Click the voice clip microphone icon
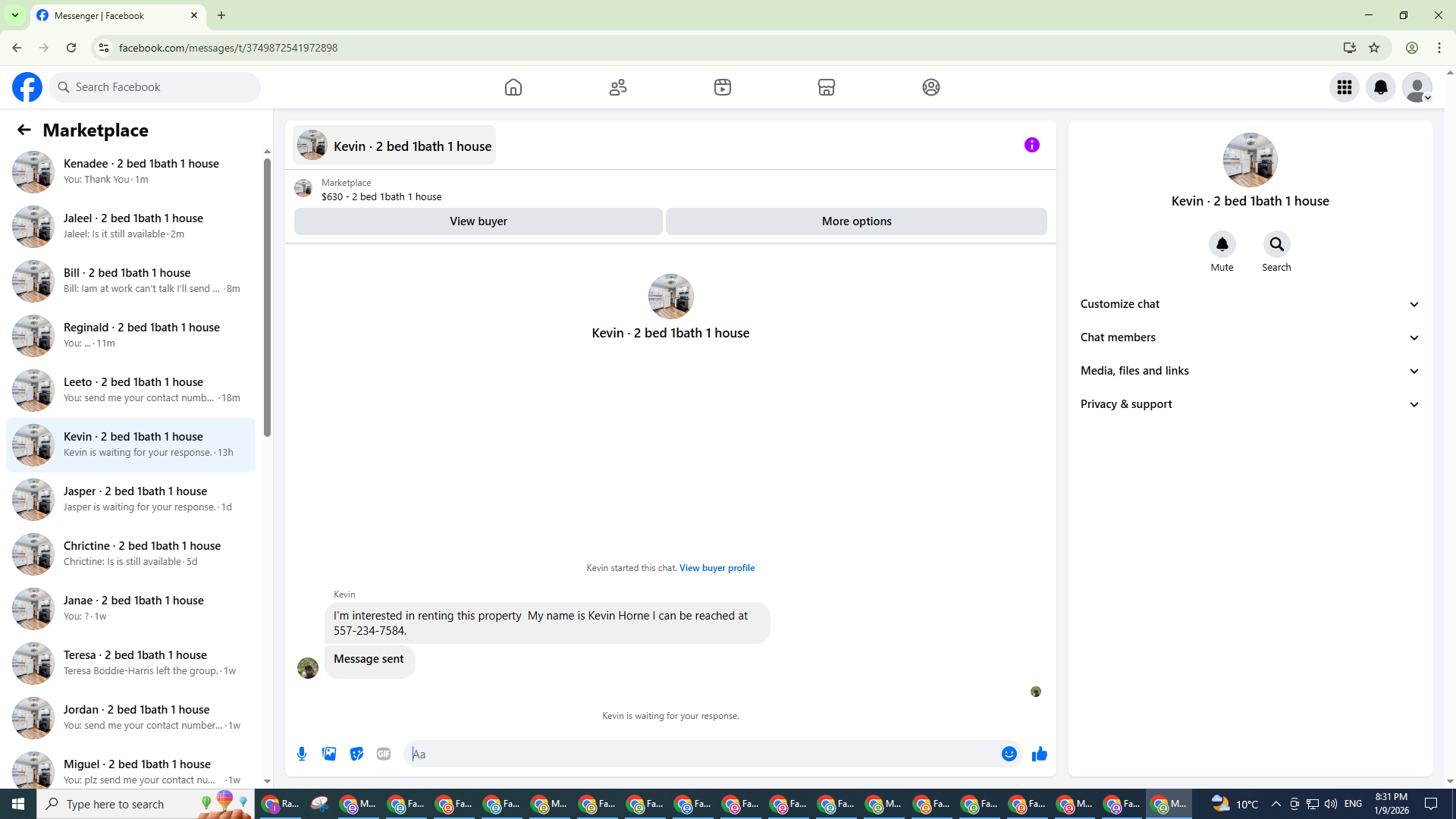The height and width of the screenshot is (819, 1456). coord(302,754)
